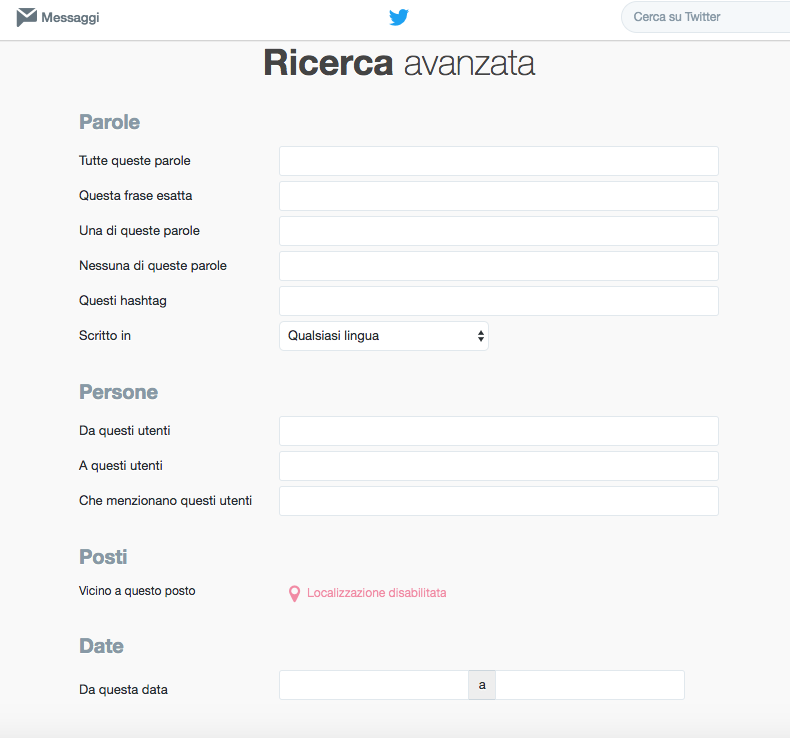The width and height of the screenshot is (790, 738).
Task: Focus the Nessuna di queste parole field
Action: (x=498, y=266)
